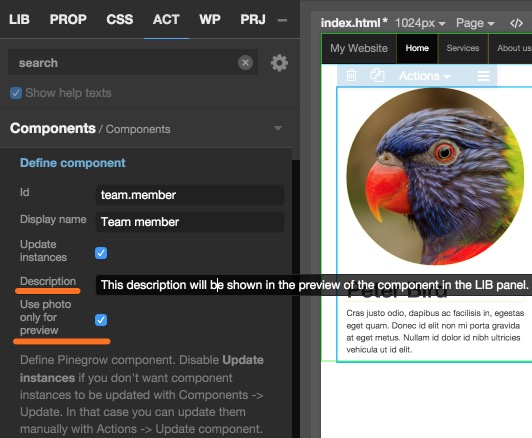Viewport: 532px width, 438px height.
Task: Switch to the WP tab
Action: [210, 19]
